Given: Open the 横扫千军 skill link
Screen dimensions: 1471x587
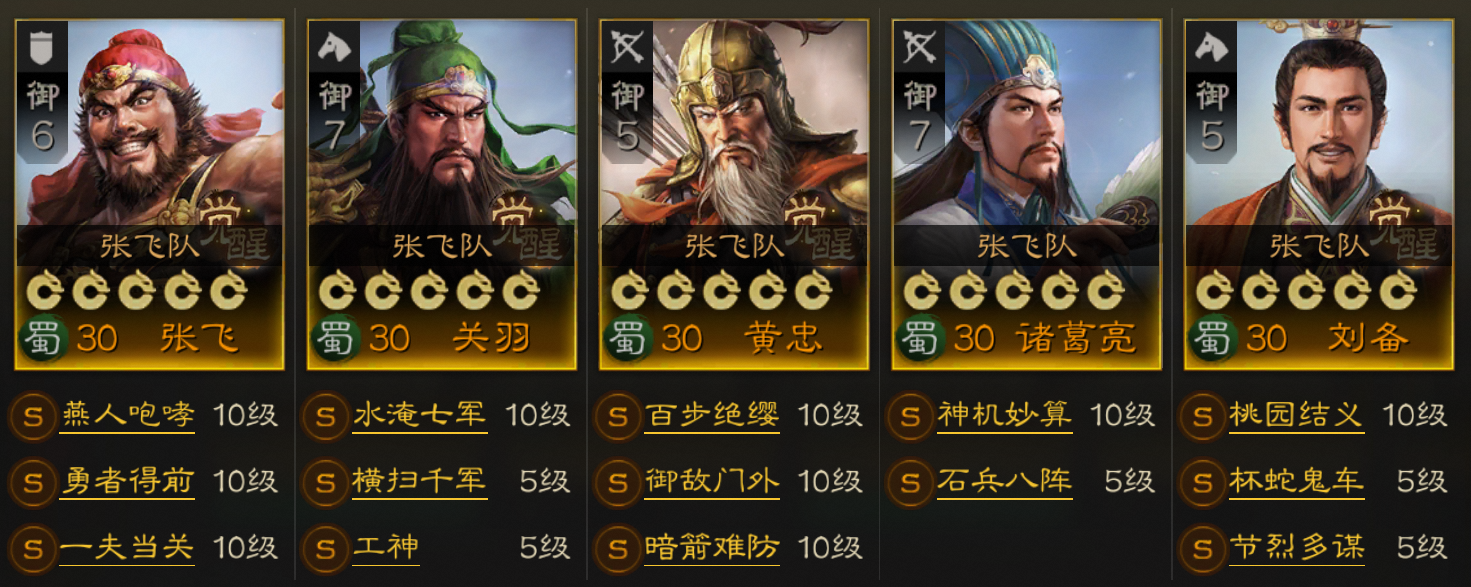Looking at the screenshot, I should coord(420,482).
